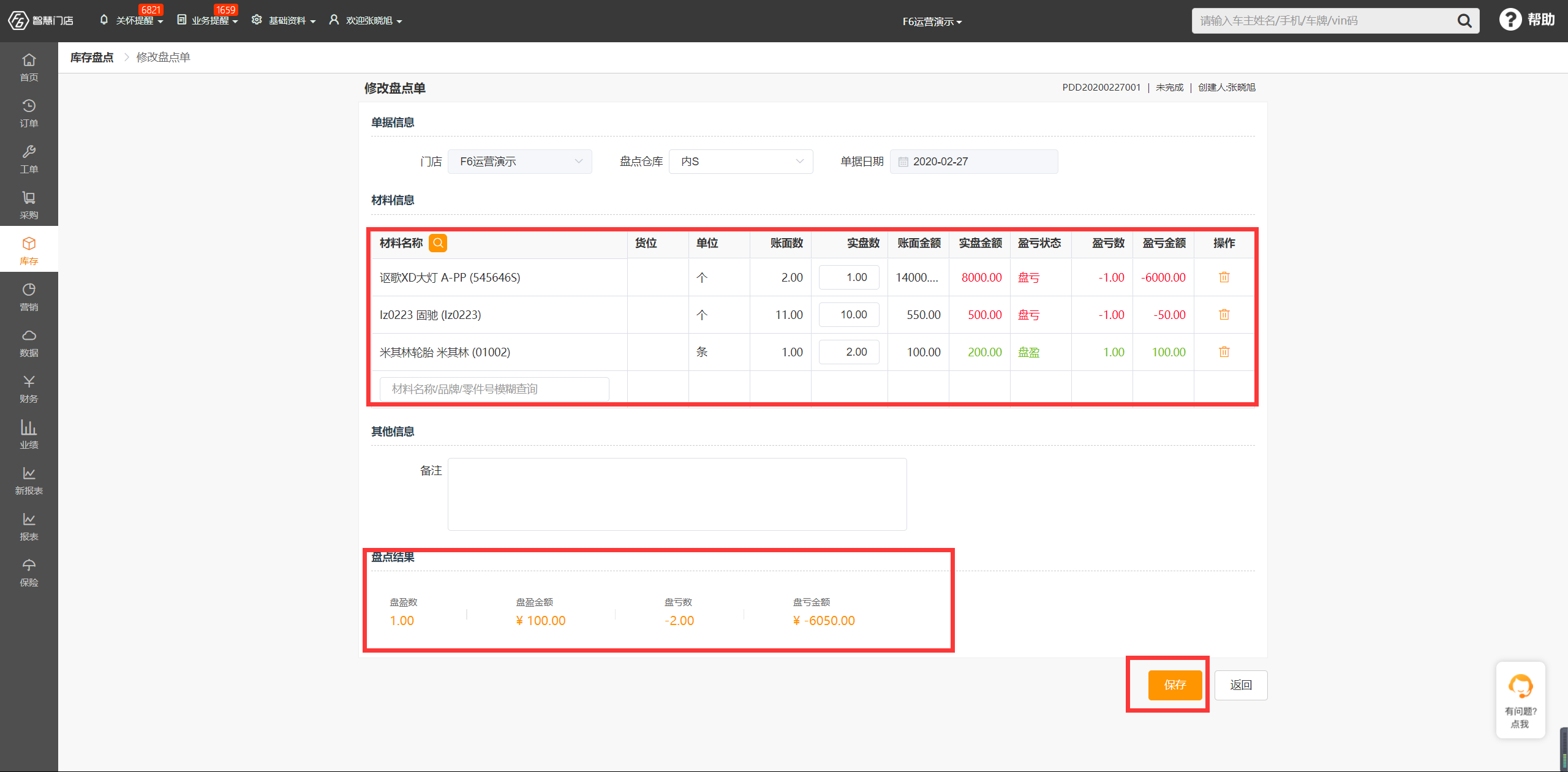Click the 保存 save button
1568x772 pixels.
pos(1175,685)
